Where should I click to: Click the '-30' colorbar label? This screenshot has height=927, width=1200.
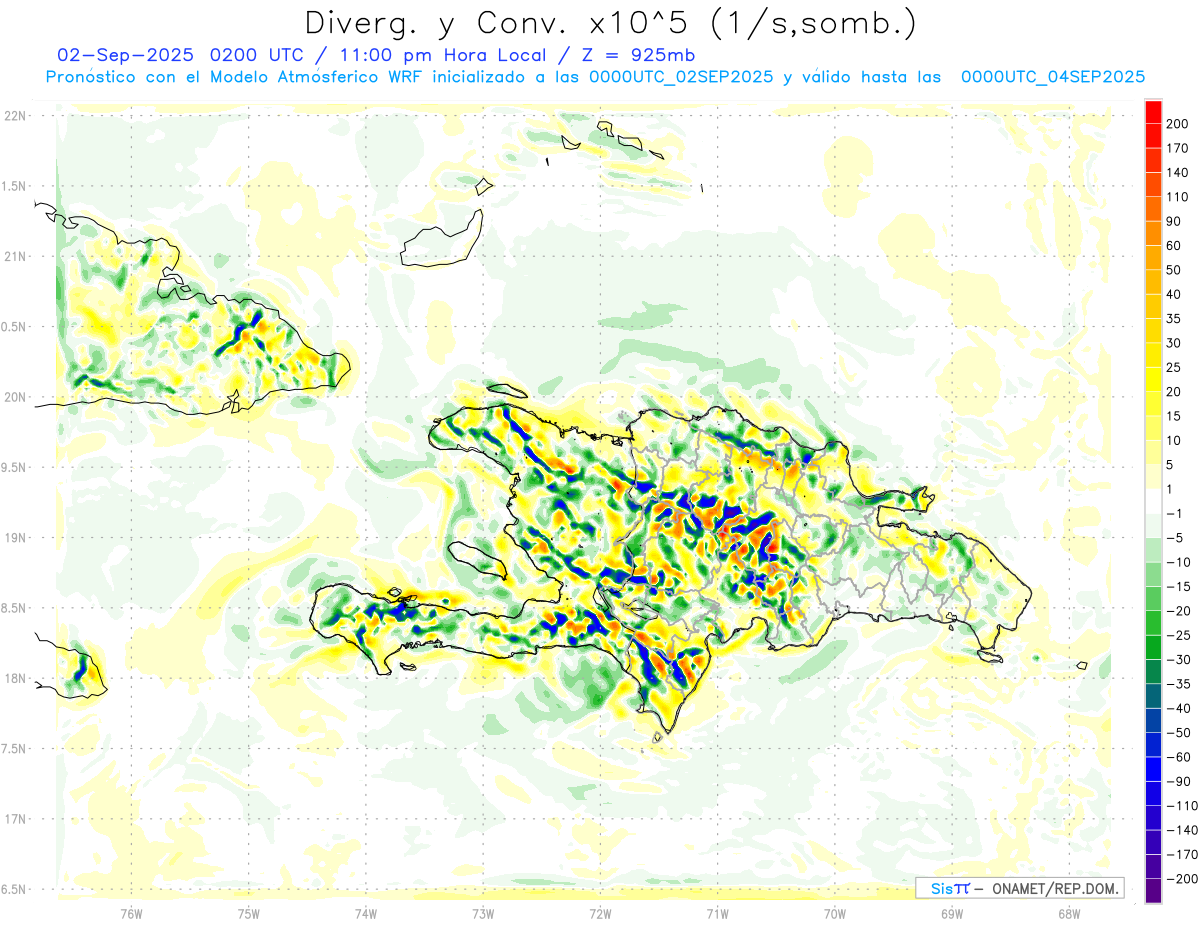[x=1181, y=660]
